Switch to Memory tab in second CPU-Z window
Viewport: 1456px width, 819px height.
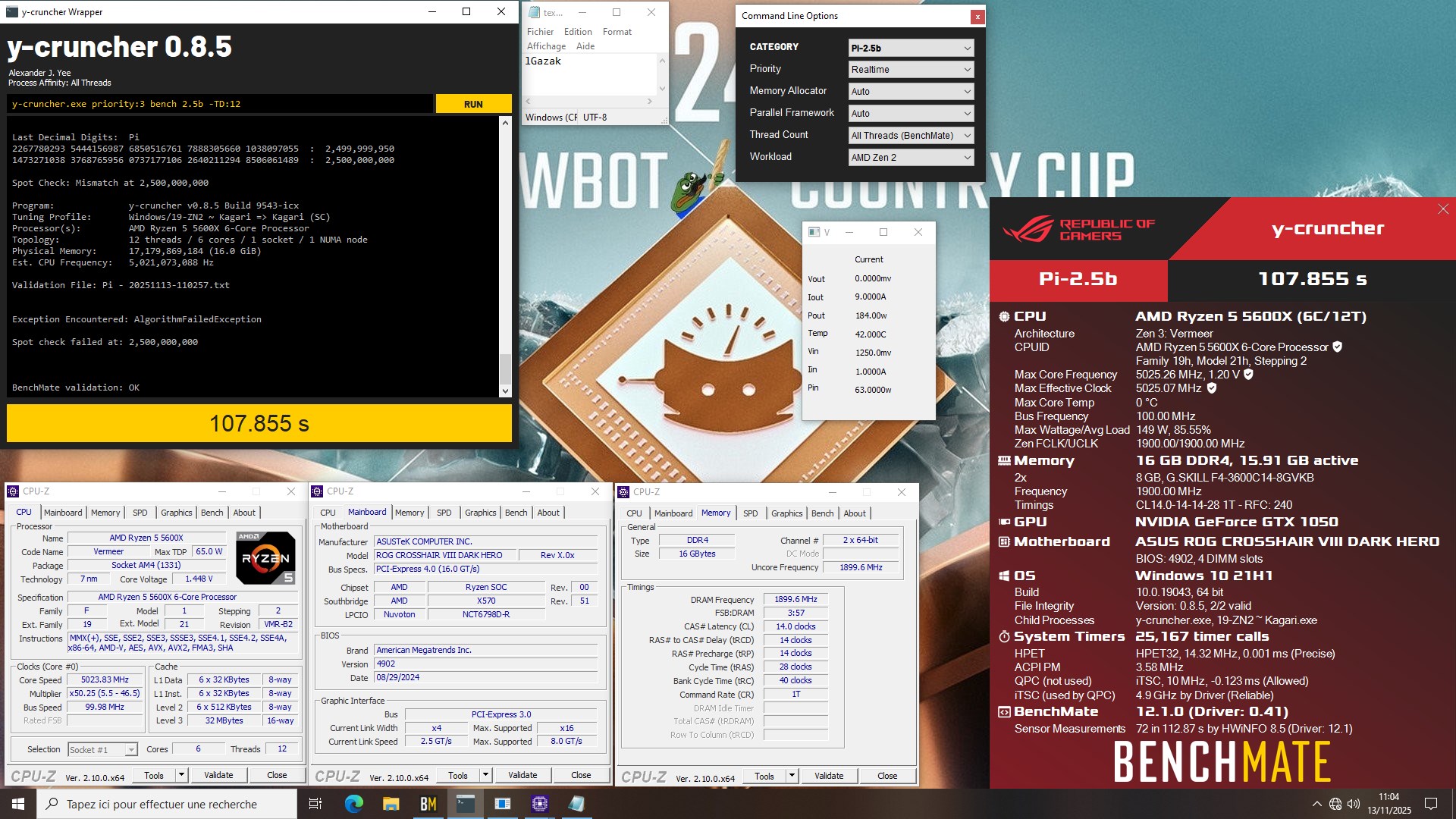[x=409, y=513]
